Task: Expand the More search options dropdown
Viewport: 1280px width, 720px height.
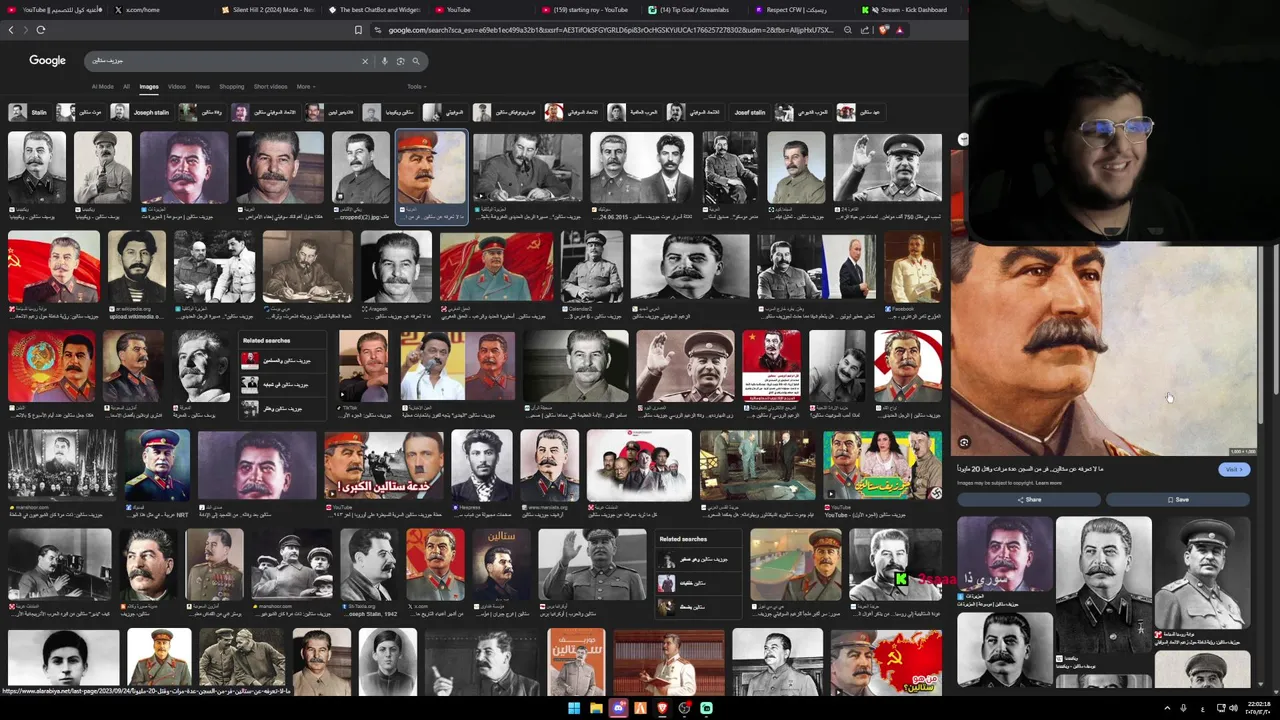Action: [305, 87]
